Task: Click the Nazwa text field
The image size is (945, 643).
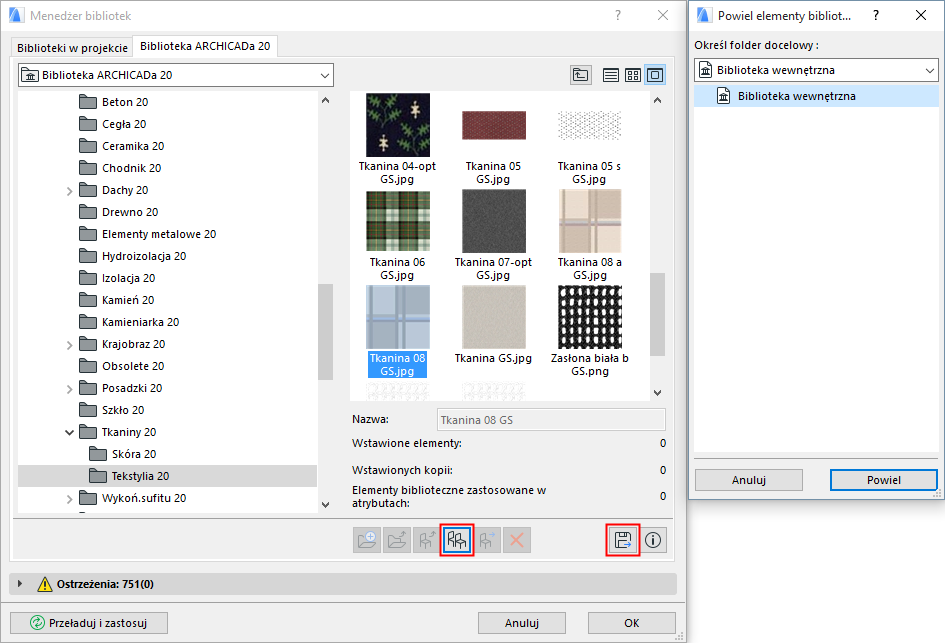Action: (551, 420)
